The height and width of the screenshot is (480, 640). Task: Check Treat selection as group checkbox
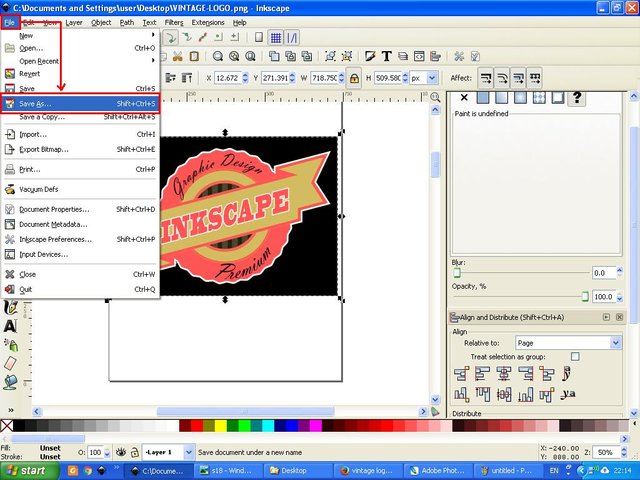[x=575, y=357]
